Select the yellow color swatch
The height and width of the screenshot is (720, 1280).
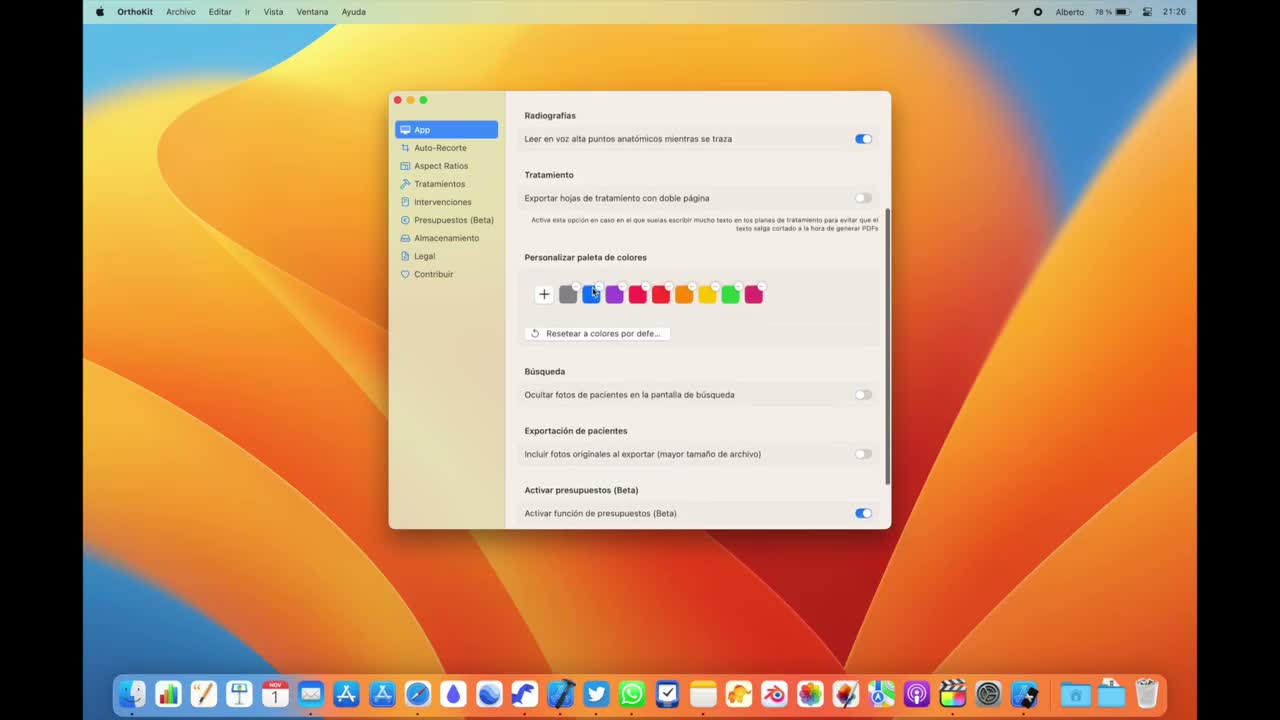pos(707,295)
